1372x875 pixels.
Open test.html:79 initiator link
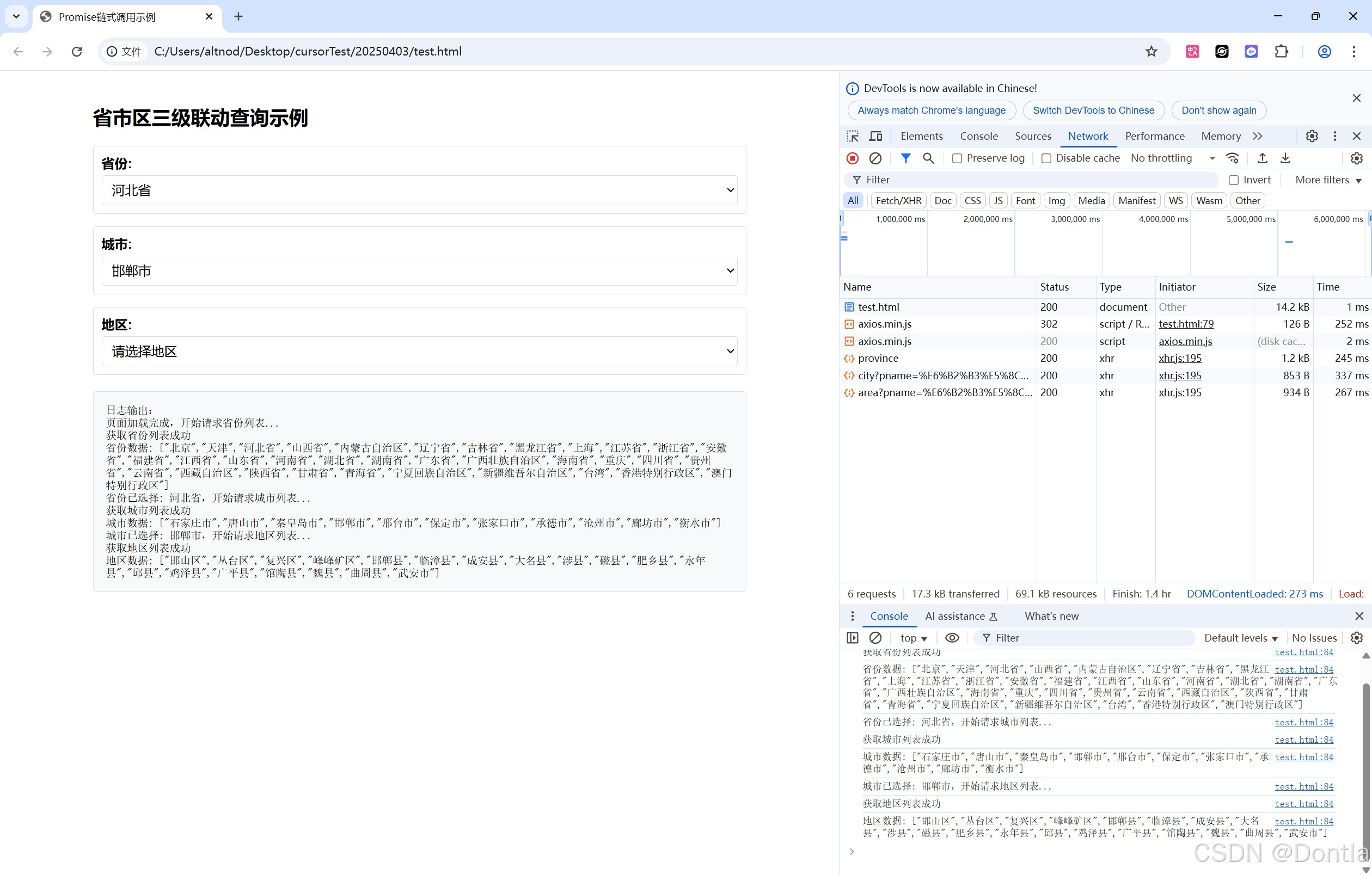(1186, 324)
